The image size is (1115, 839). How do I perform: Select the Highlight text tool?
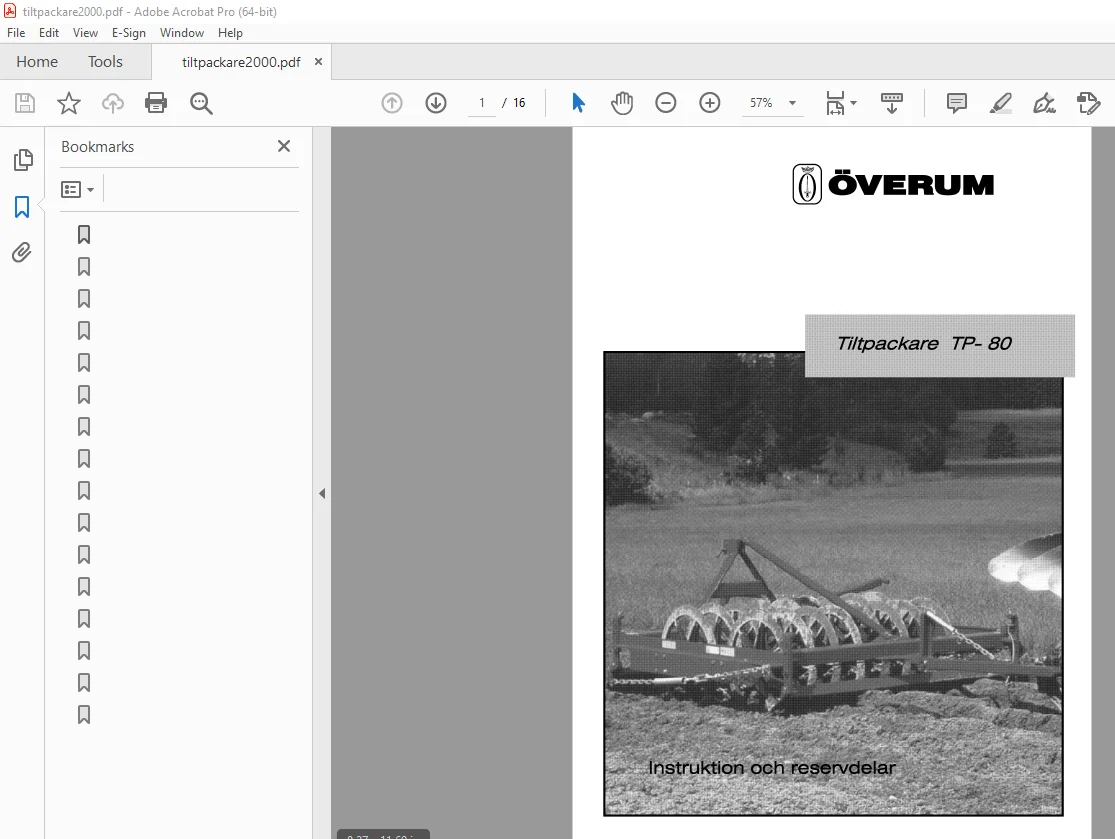tap(1001, 103)
